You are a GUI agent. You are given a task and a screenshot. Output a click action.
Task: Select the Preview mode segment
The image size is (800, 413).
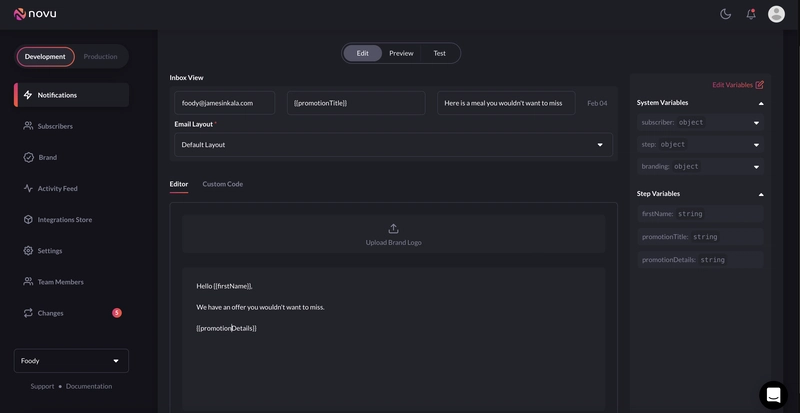[x=401, y=53]
